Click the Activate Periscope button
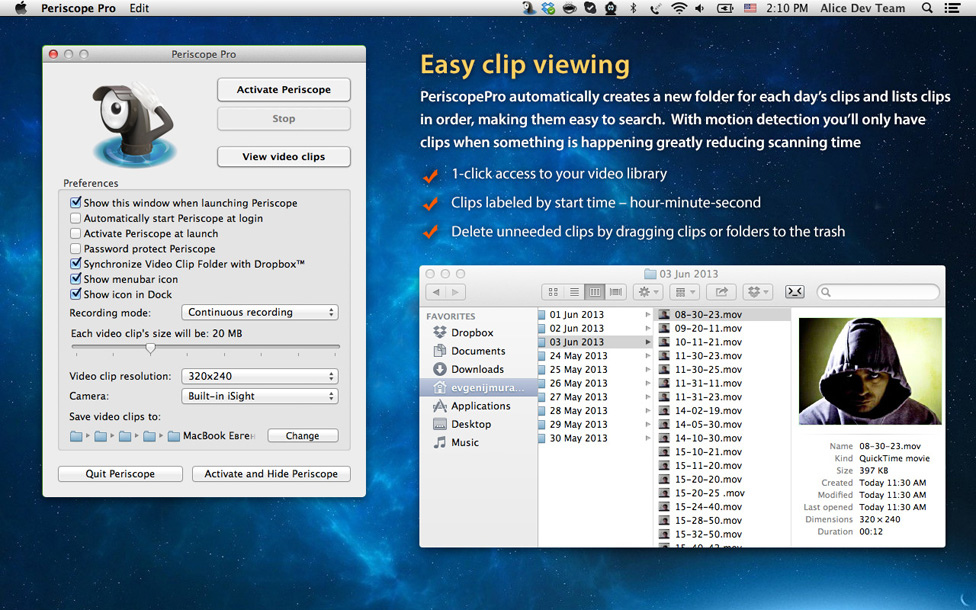 click(x=284, y=90)
